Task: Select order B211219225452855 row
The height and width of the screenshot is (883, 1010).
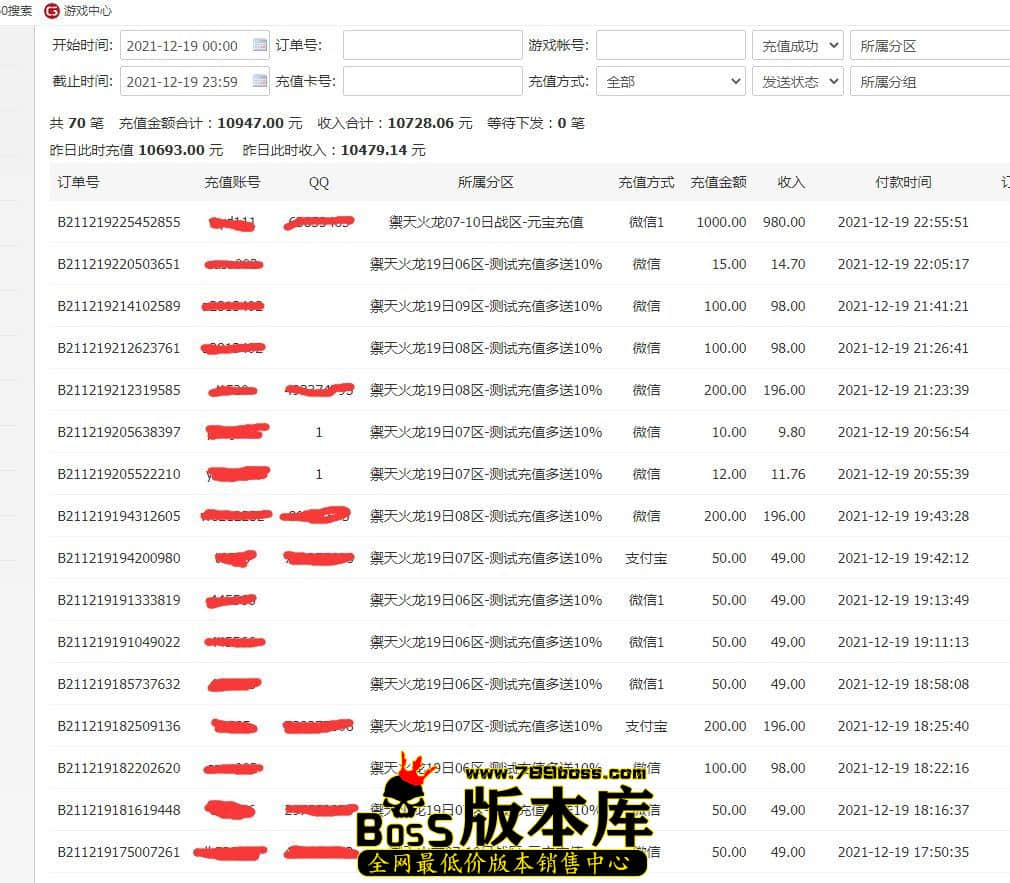Action: click(119, 222)
